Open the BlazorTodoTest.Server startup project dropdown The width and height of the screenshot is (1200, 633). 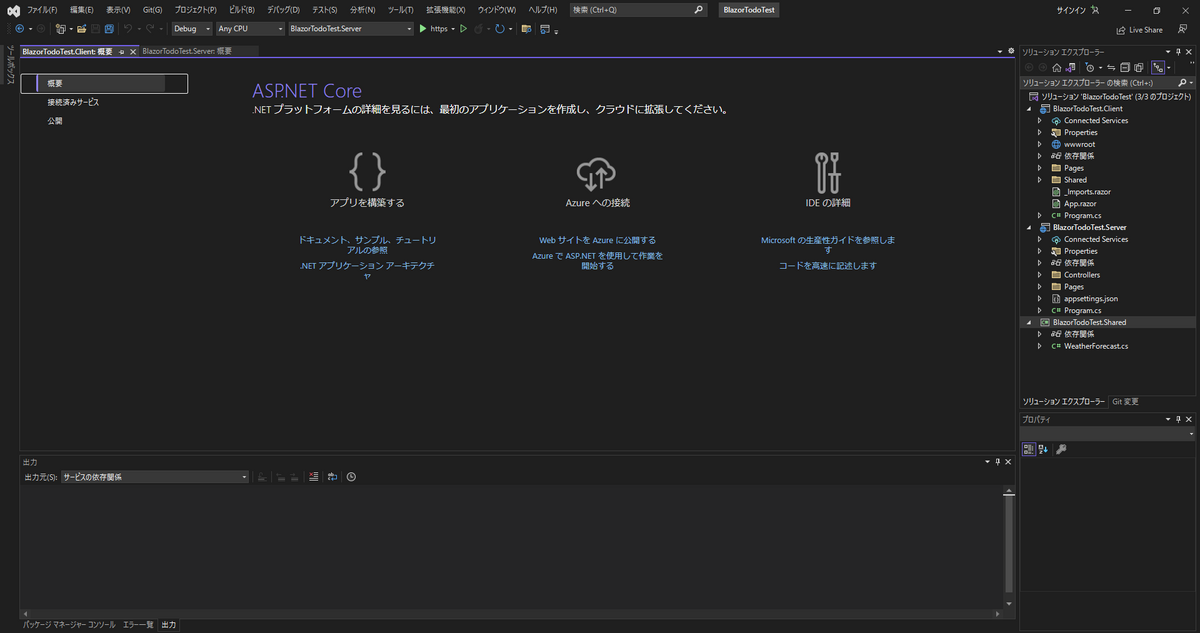coord(350,29)
